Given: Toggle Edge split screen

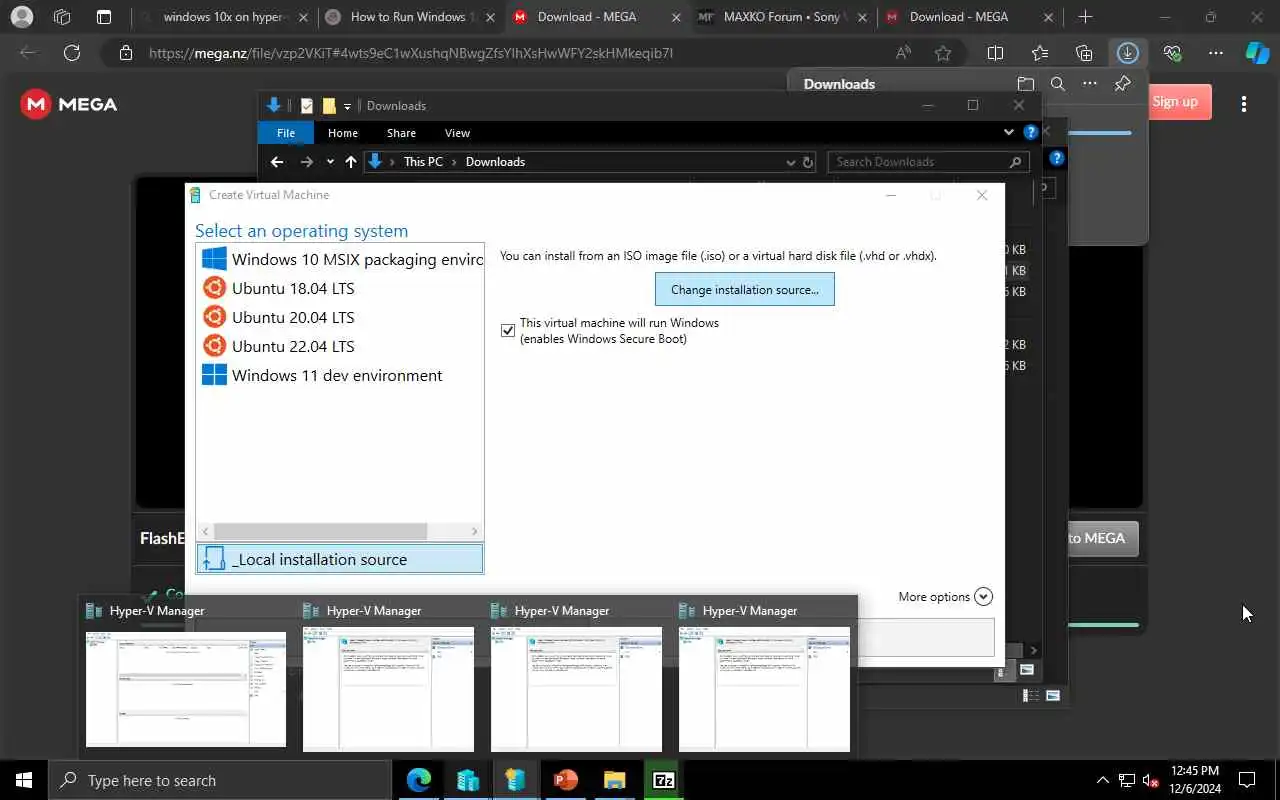Looking at the screenshot, I should click(x=995, y=53).
